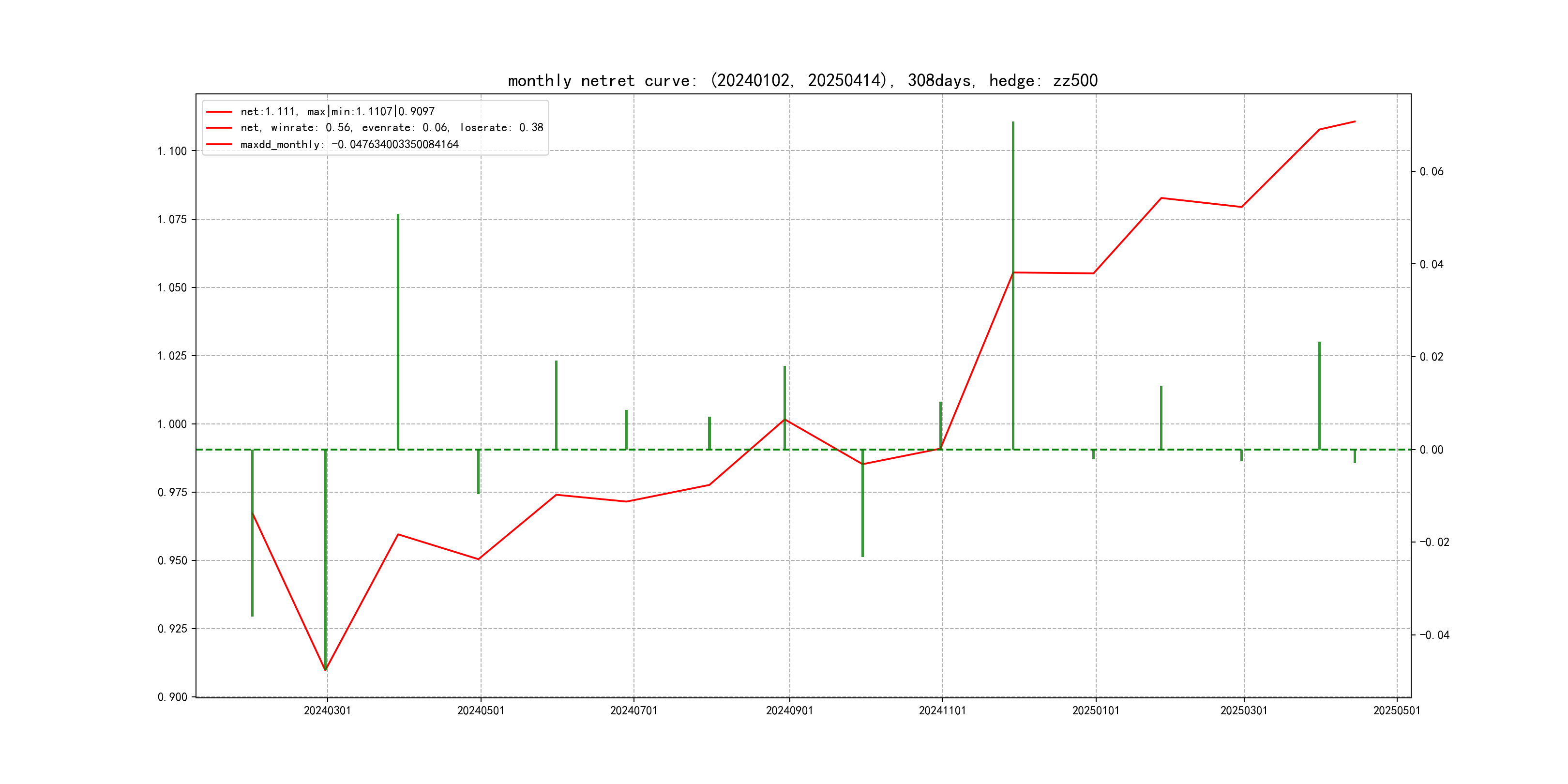Click the red curve's final highest point
The width and height of the screenshot is (1568, 784).
tap(1355, 122)
